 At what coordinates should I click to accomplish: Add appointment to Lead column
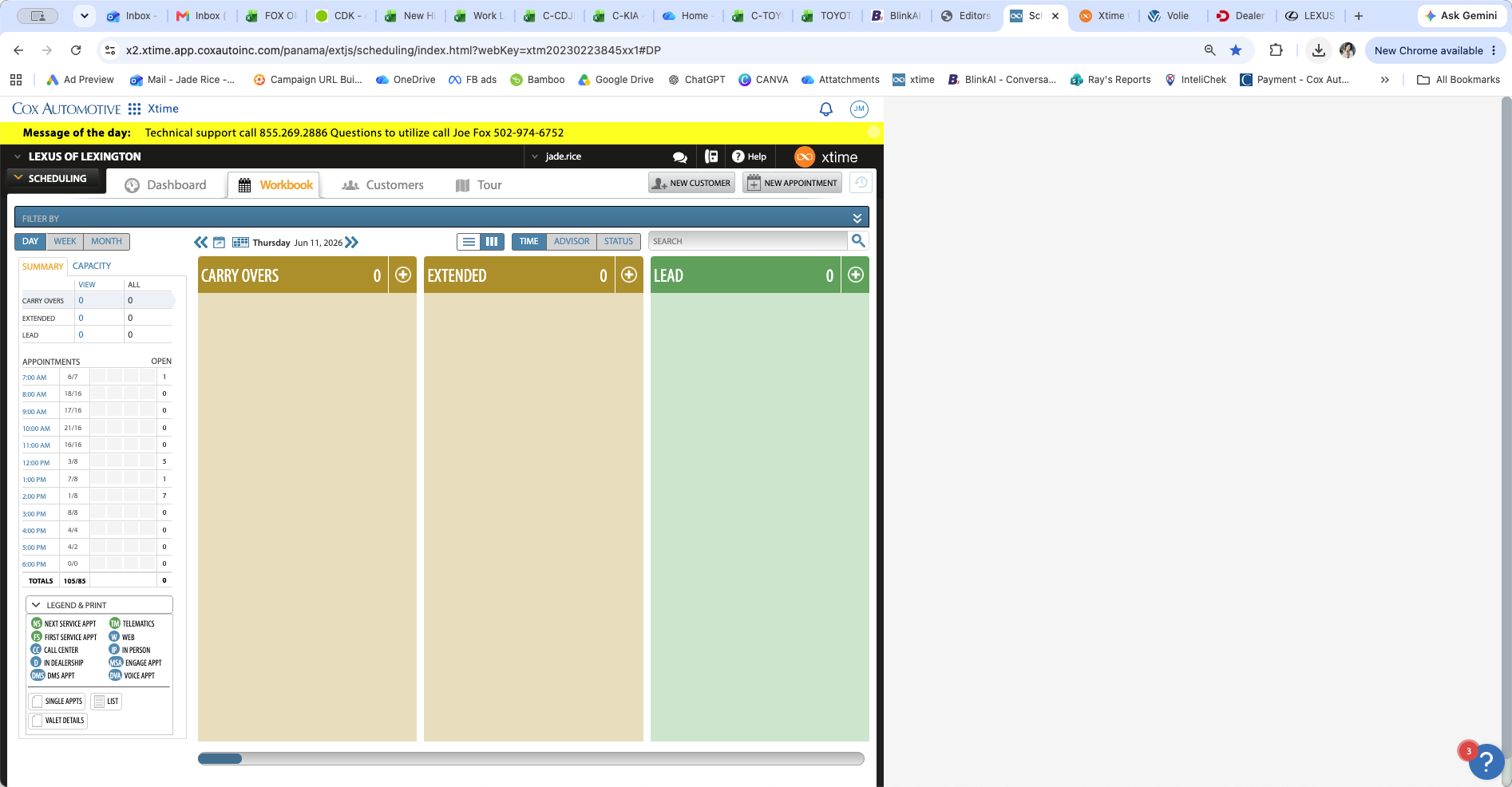point(856,275)
